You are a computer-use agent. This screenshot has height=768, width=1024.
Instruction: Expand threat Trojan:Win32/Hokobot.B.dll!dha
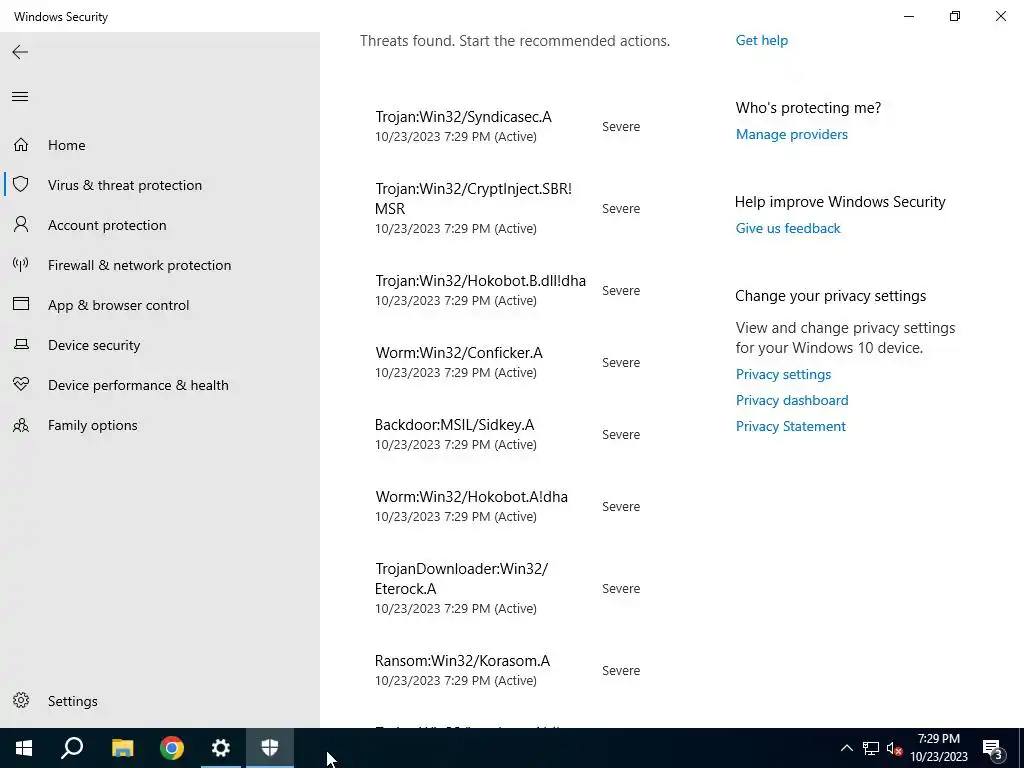[507, 290]
